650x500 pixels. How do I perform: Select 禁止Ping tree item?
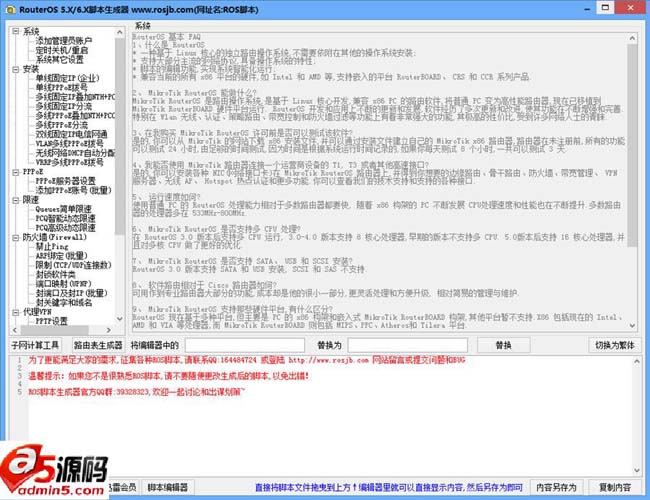[x=52, y=246]
